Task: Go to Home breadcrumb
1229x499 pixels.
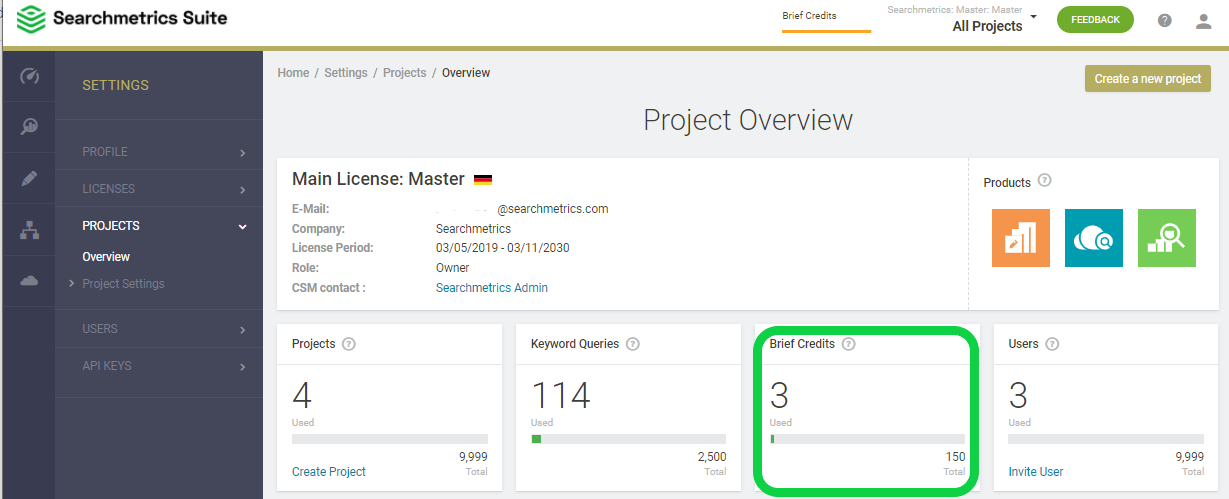Action: (x=293, y=73)
